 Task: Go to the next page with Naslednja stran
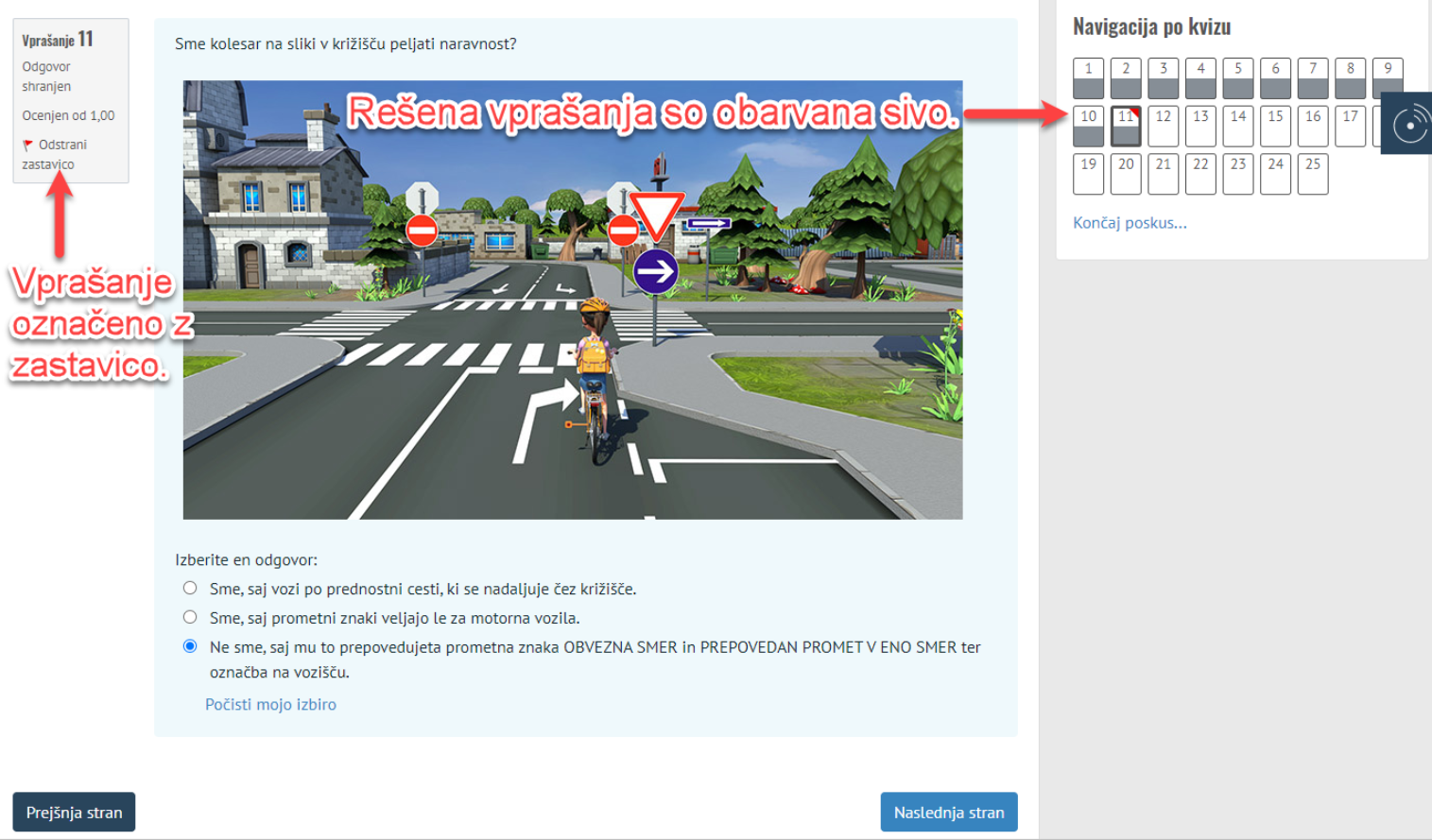(948, 812)
